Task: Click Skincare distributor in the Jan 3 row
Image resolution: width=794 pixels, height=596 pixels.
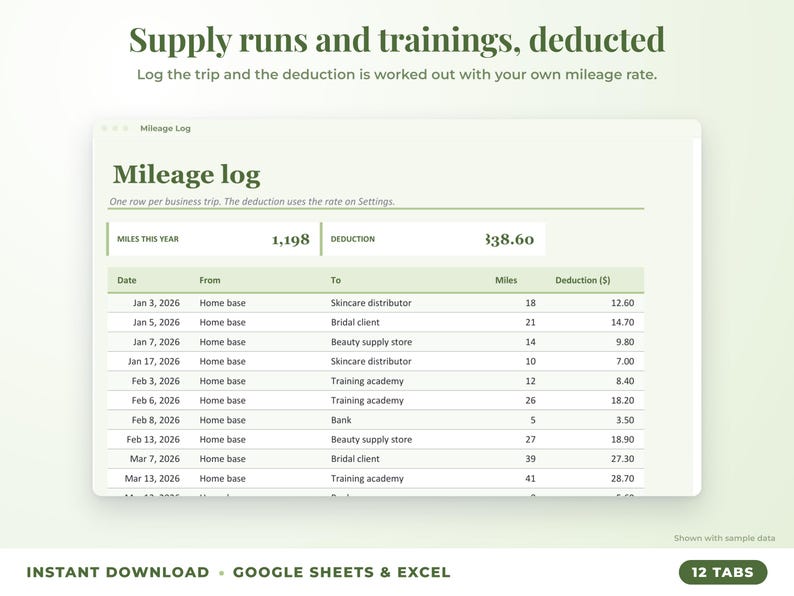Action: [x=371, y=303]
